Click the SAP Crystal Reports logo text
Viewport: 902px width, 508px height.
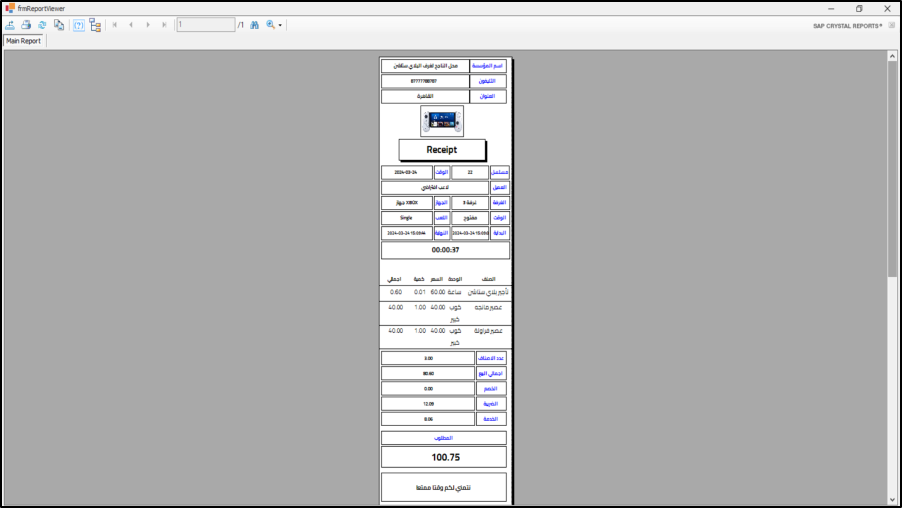847,25
